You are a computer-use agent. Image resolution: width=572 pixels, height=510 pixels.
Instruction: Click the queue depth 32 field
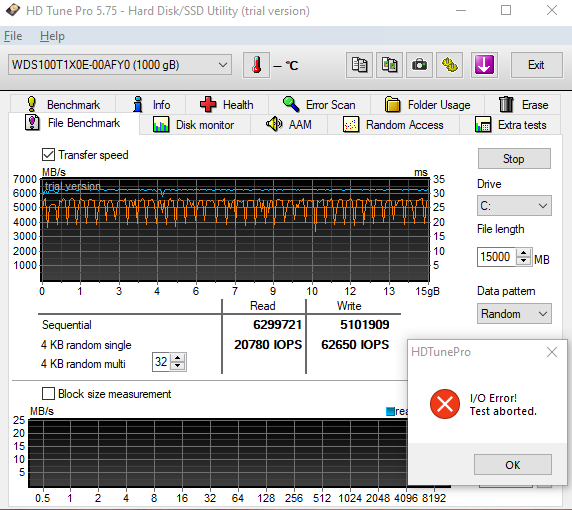tap(161, 362)
